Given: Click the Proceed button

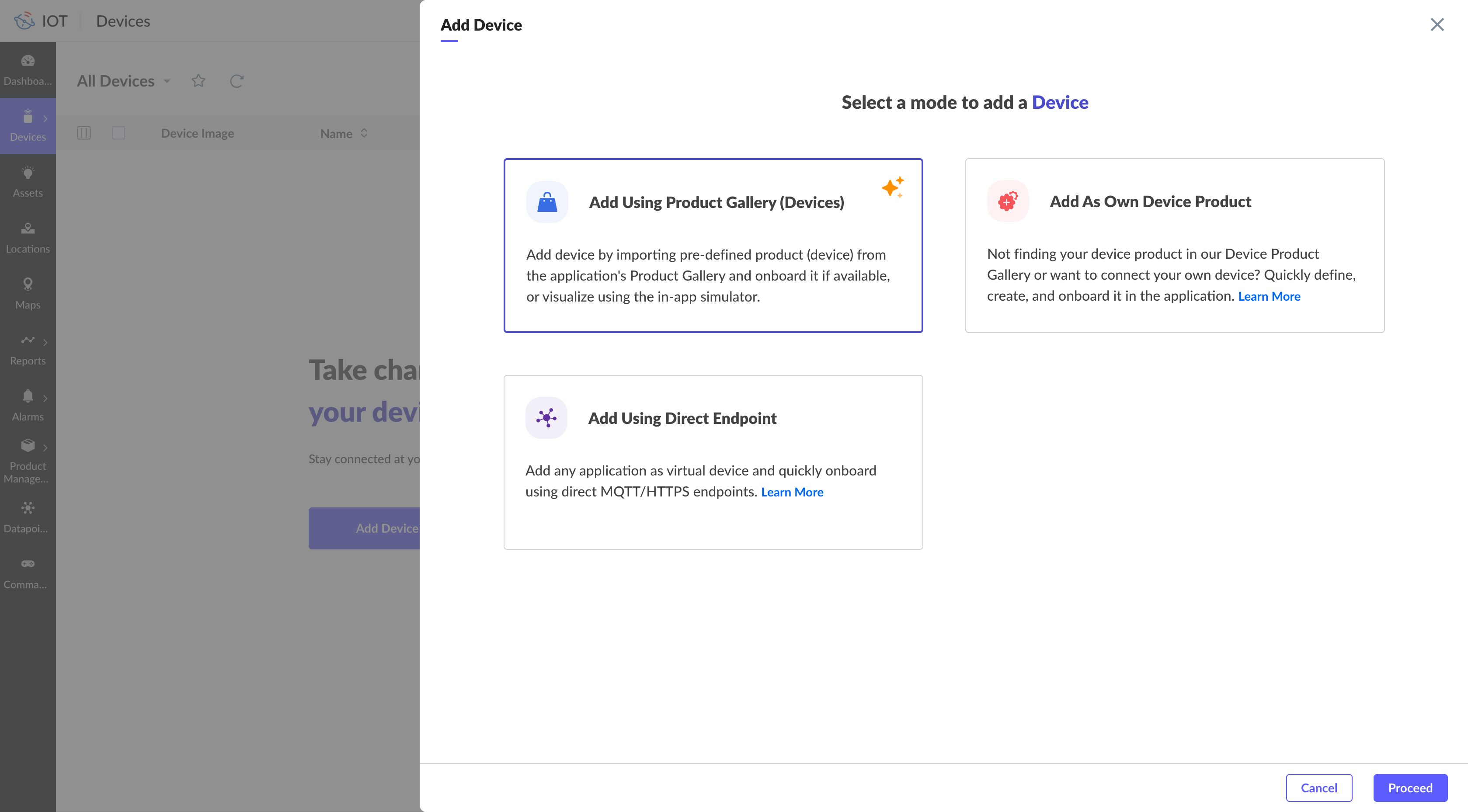Looking at the screenshot, I should point(1410,788).
